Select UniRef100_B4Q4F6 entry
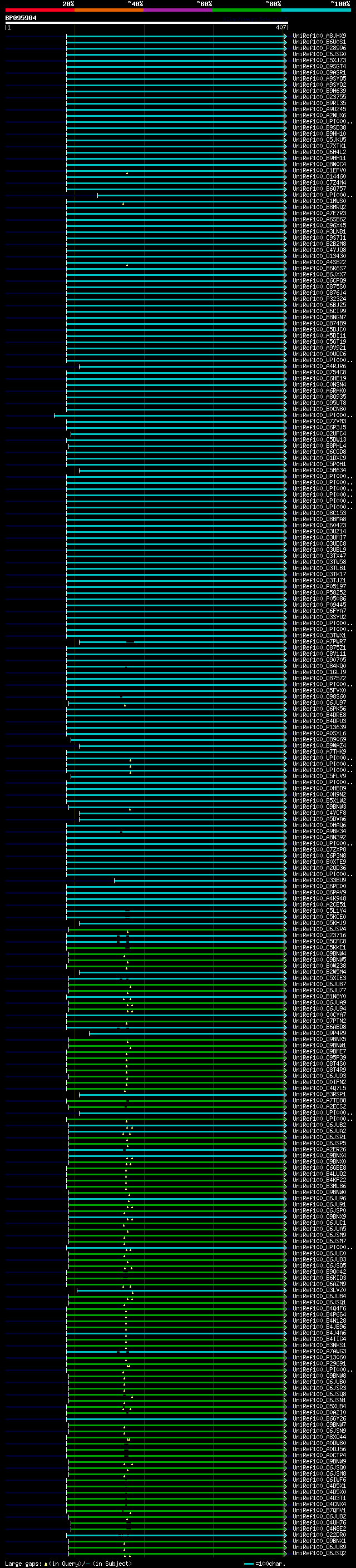 point(319,1308)
